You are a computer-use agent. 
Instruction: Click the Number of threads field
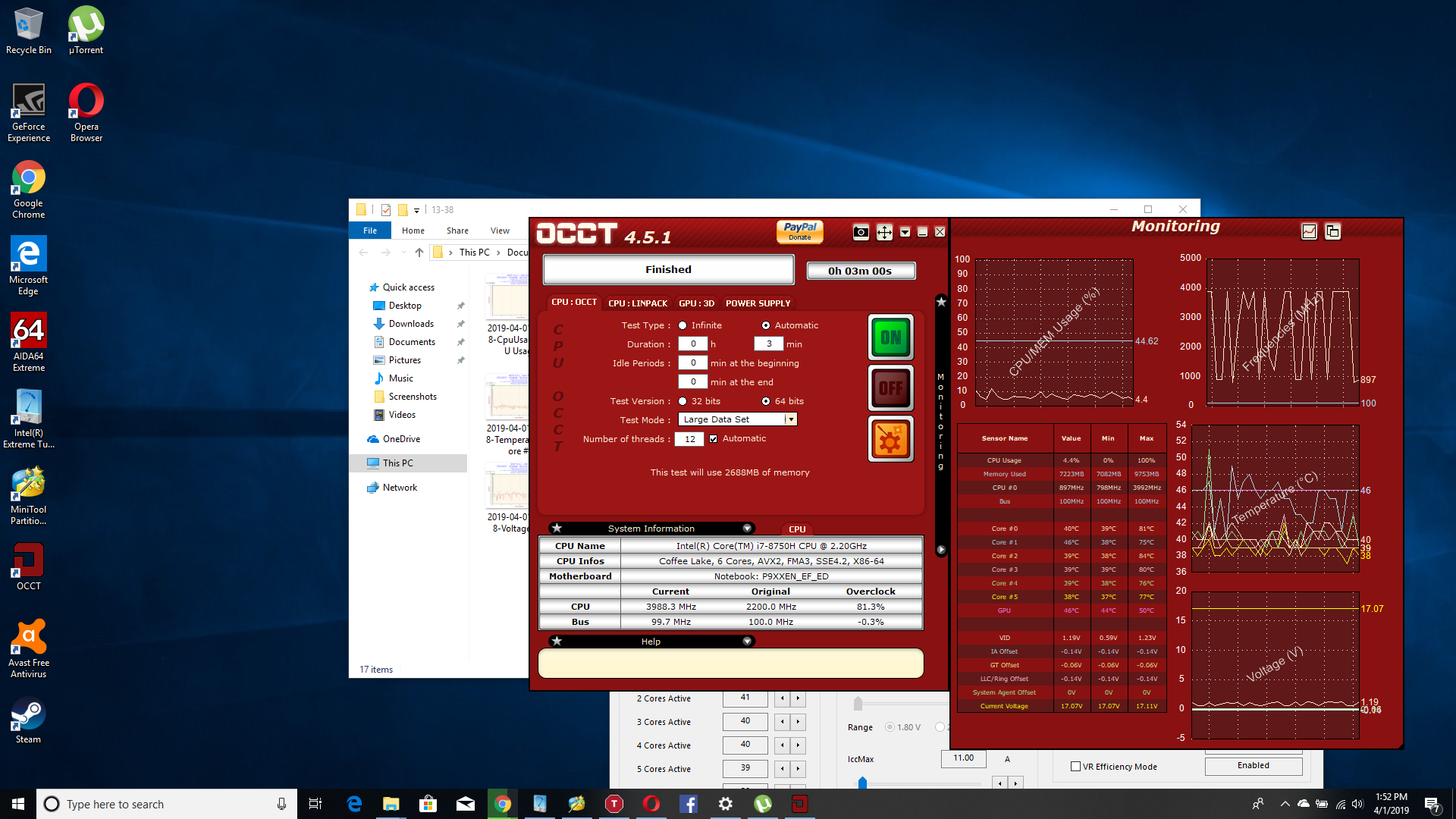[690, 438]
